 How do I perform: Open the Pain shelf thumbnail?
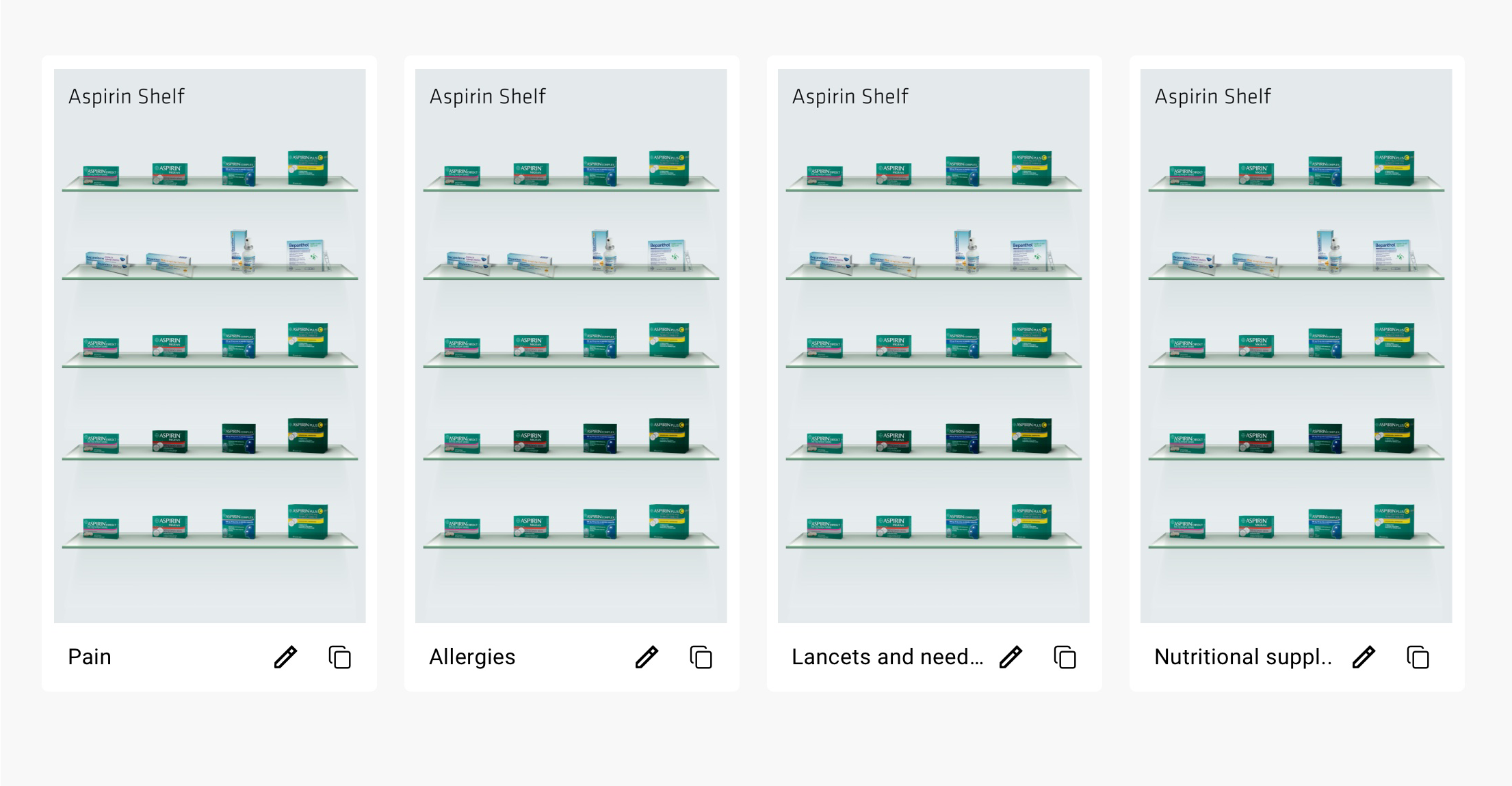pyautogui.click(x=210, y=346)
